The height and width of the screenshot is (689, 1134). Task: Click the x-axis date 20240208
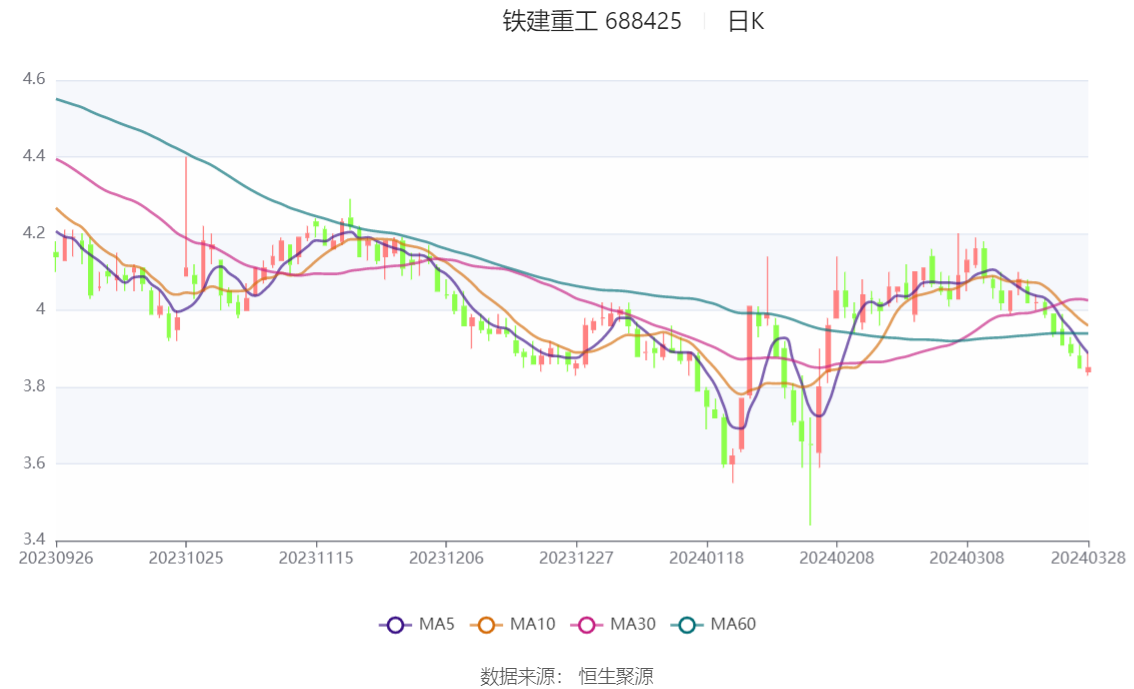(x=837, y=558)
